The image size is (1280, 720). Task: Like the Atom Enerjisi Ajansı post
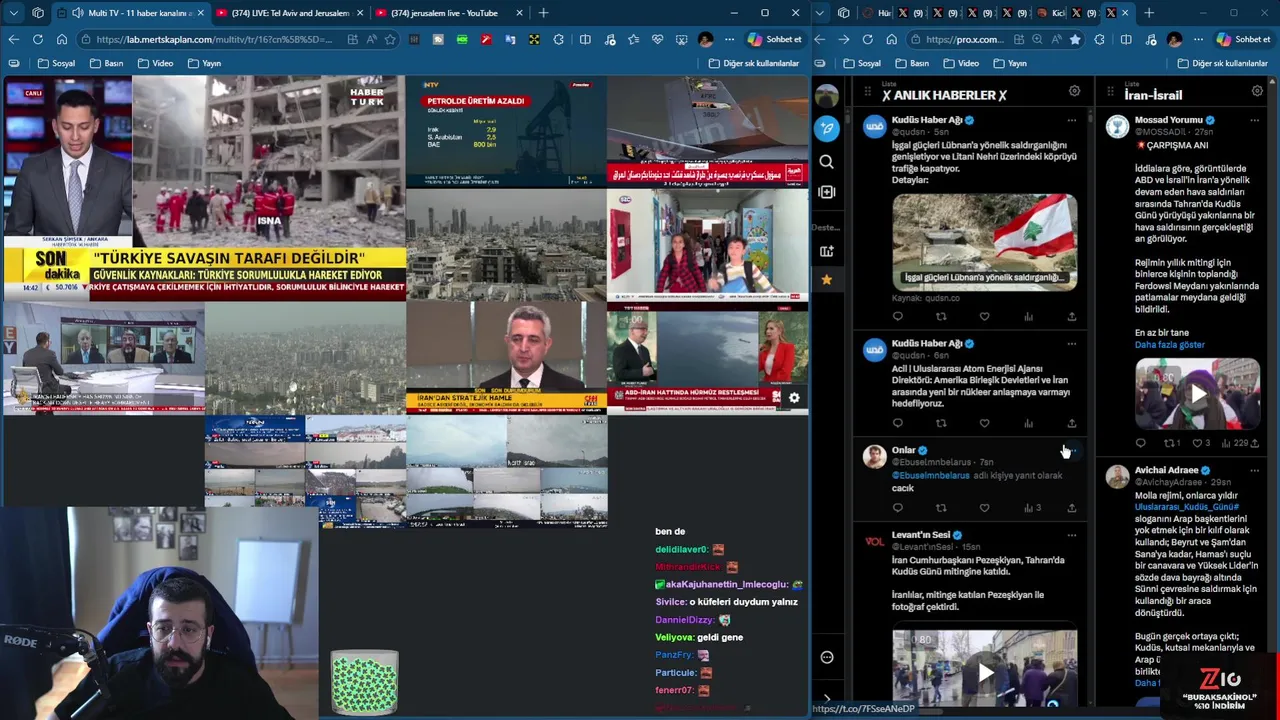[984, 423]
